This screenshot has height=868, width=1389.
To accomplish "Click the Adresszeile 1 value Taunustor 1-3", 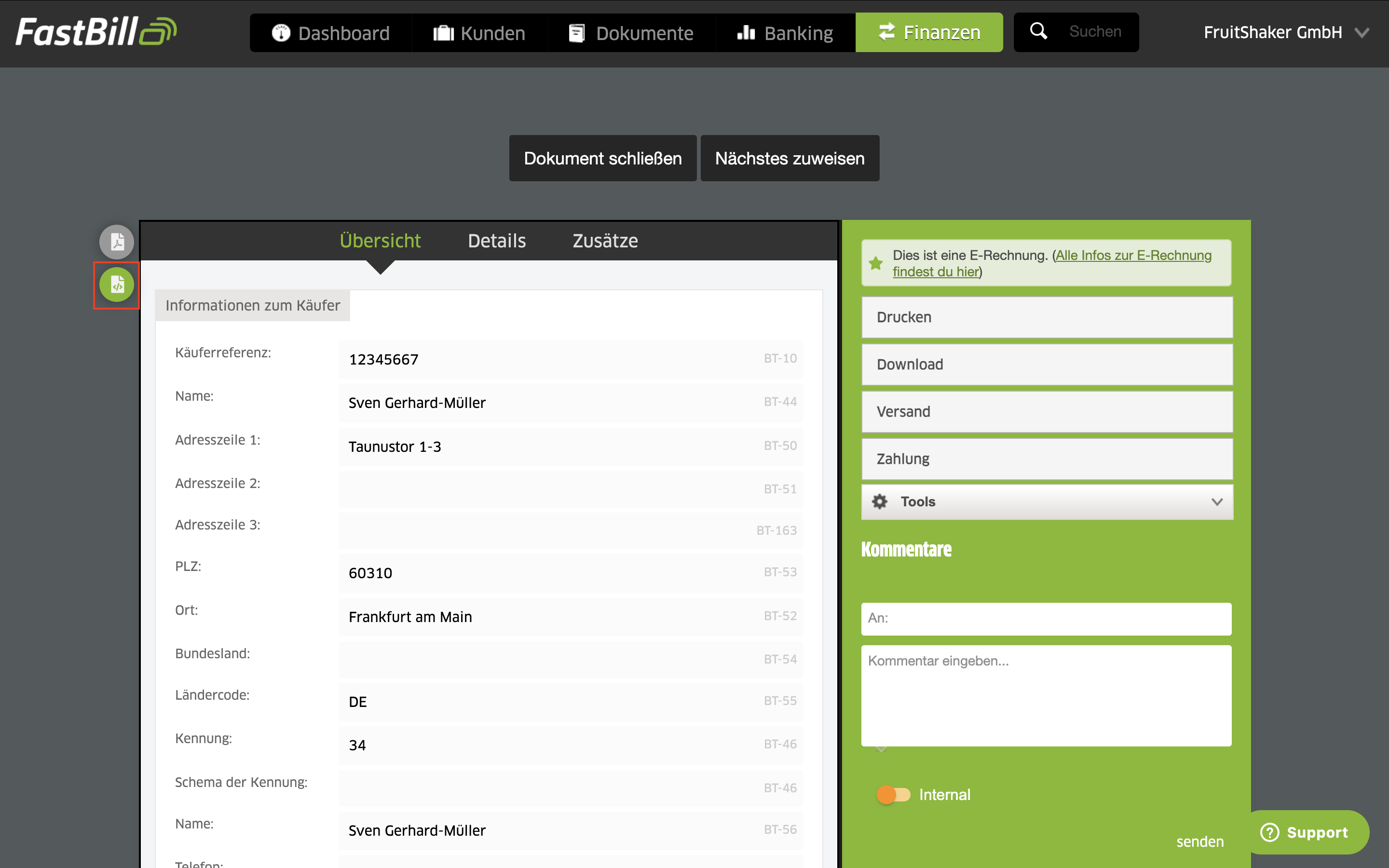I will pyautogui.click(x=395, y=447).
